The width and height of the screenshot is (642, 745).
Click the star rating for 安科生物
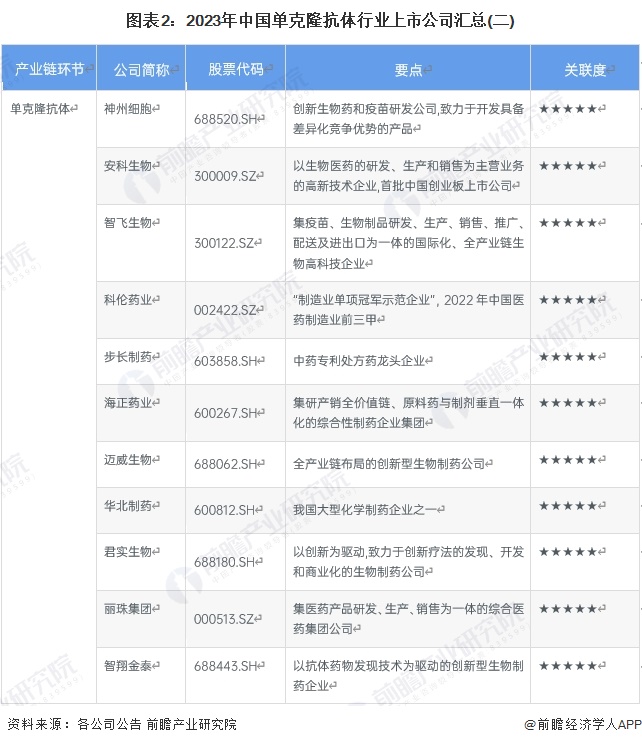click(568, 166)
